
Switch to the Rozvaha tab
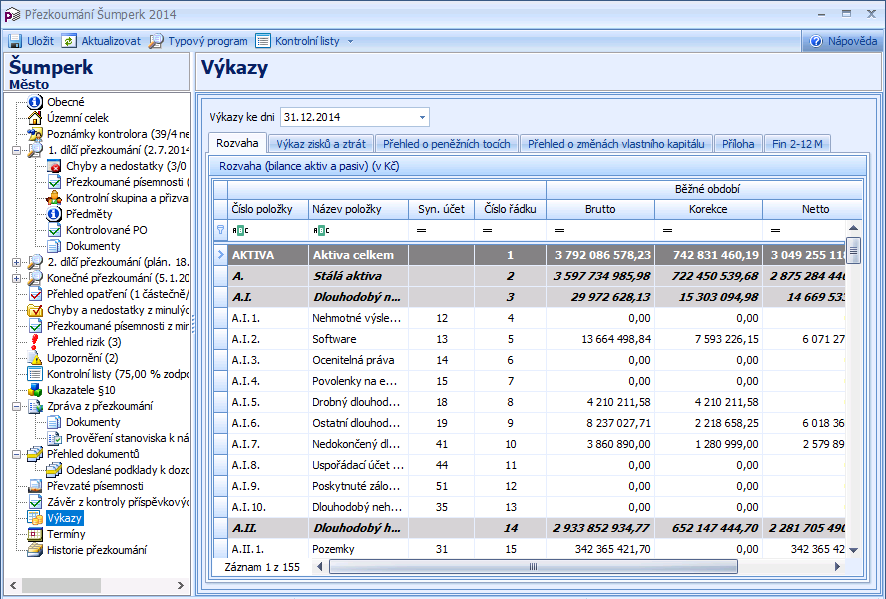click(x=237, y=143)
